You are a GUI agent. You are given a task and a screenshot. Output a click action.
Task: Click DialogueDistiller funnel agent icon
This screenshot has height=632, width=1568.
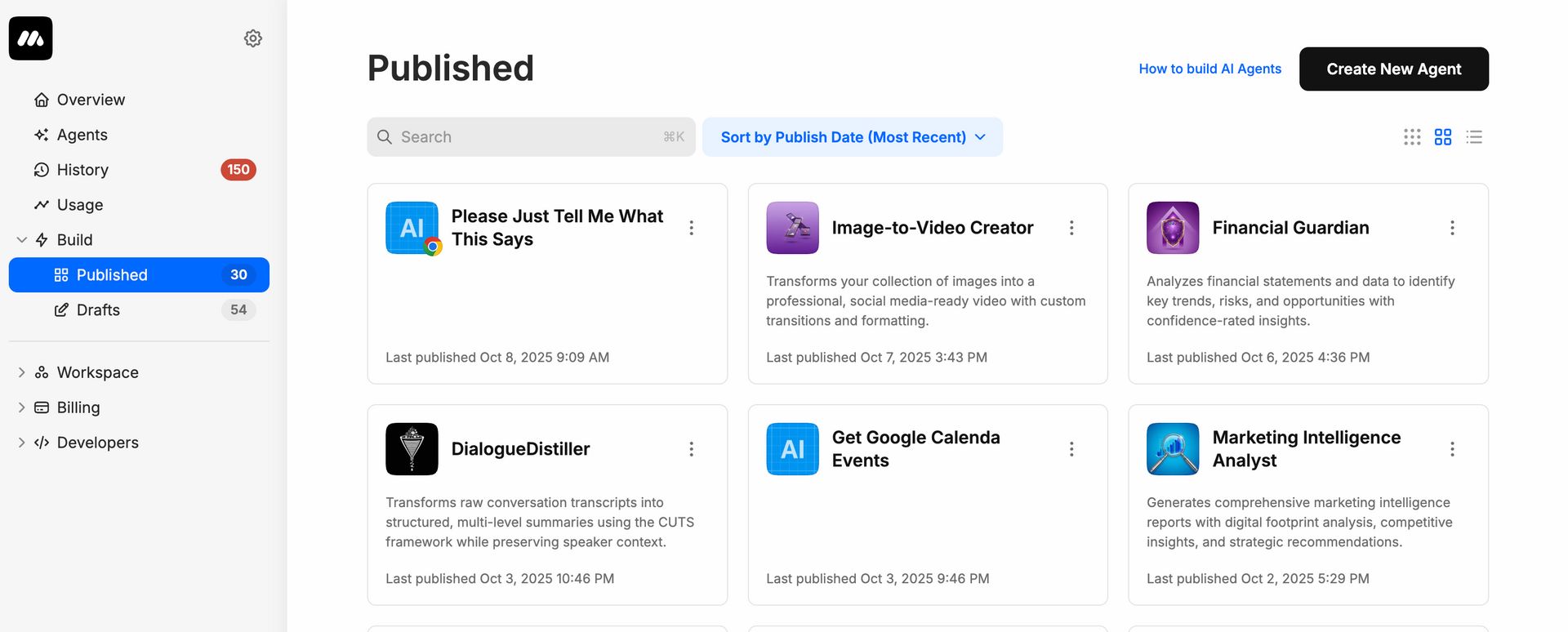[412, 449]
